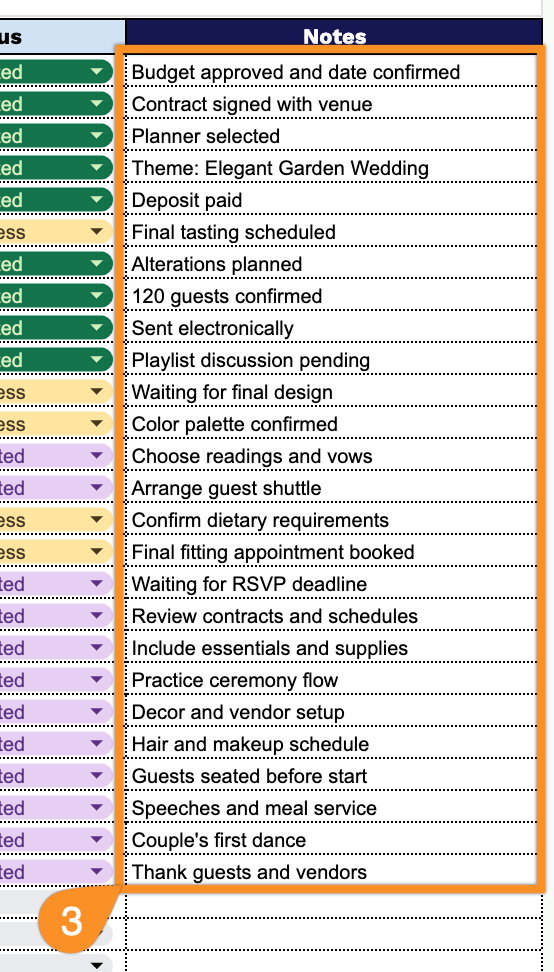Expand status dropdown next to 'Color palette confirmed'
The height and width of the screenshot is (972, 554).
97,424
